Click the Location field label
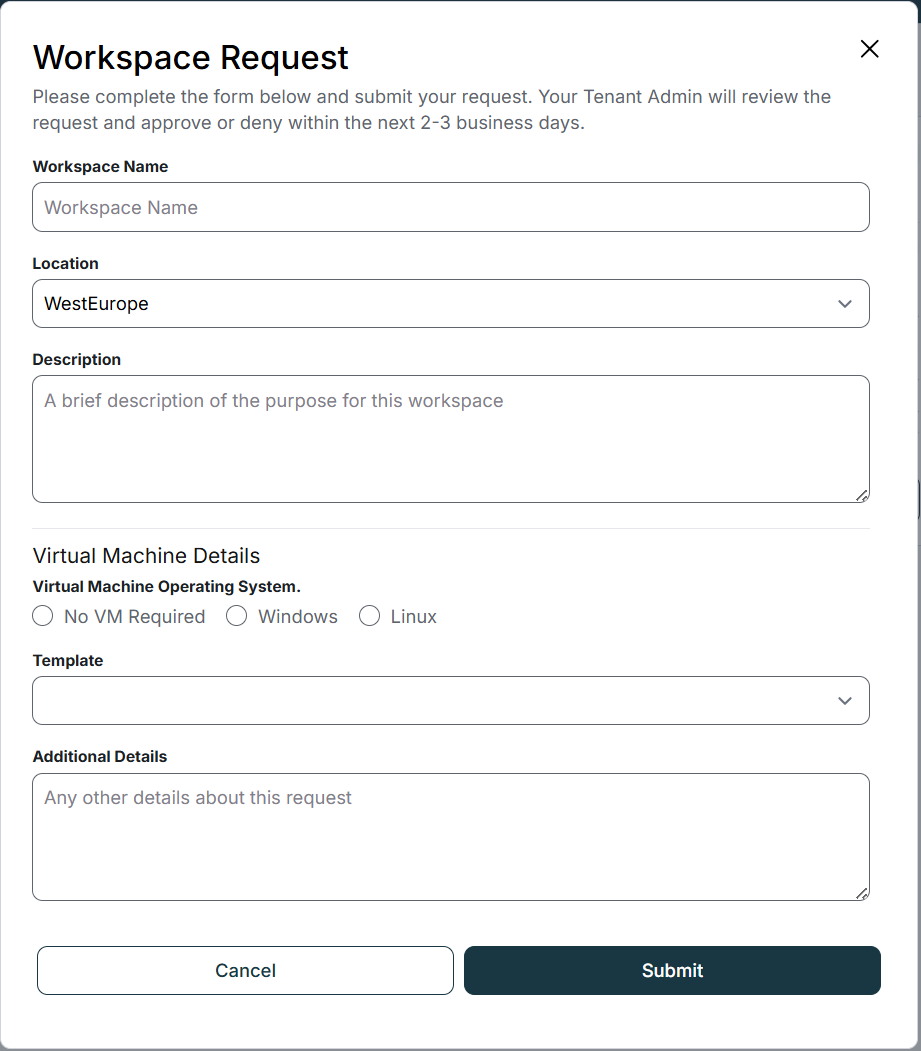 click(66, 264)
